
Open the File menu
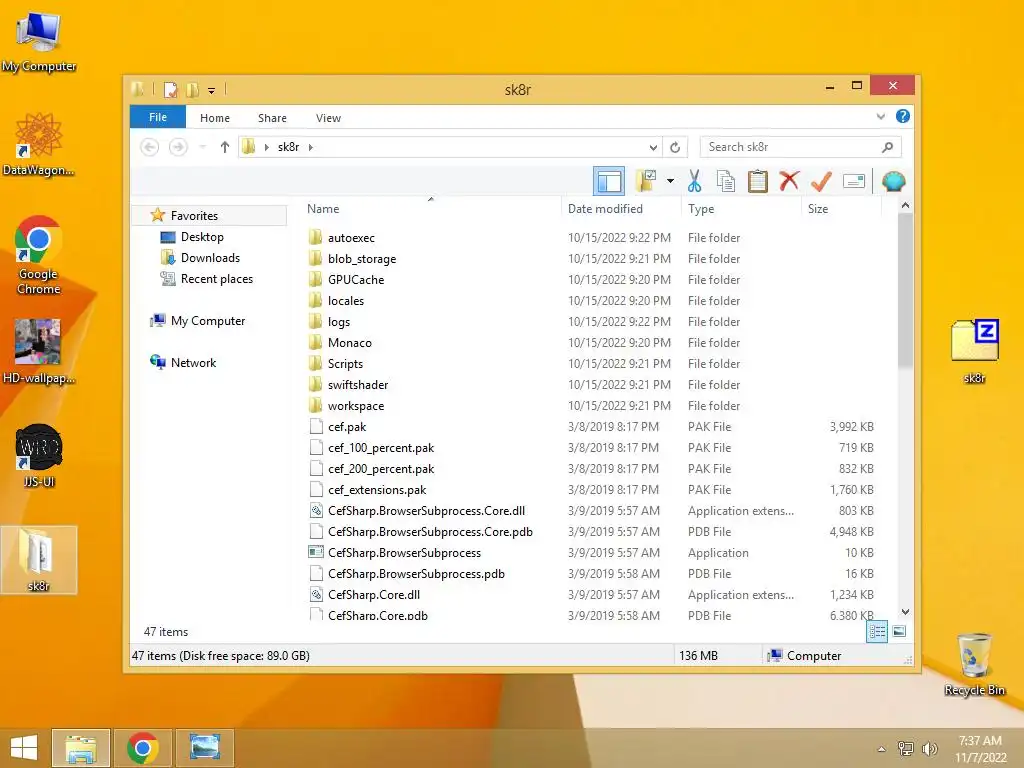158,117
